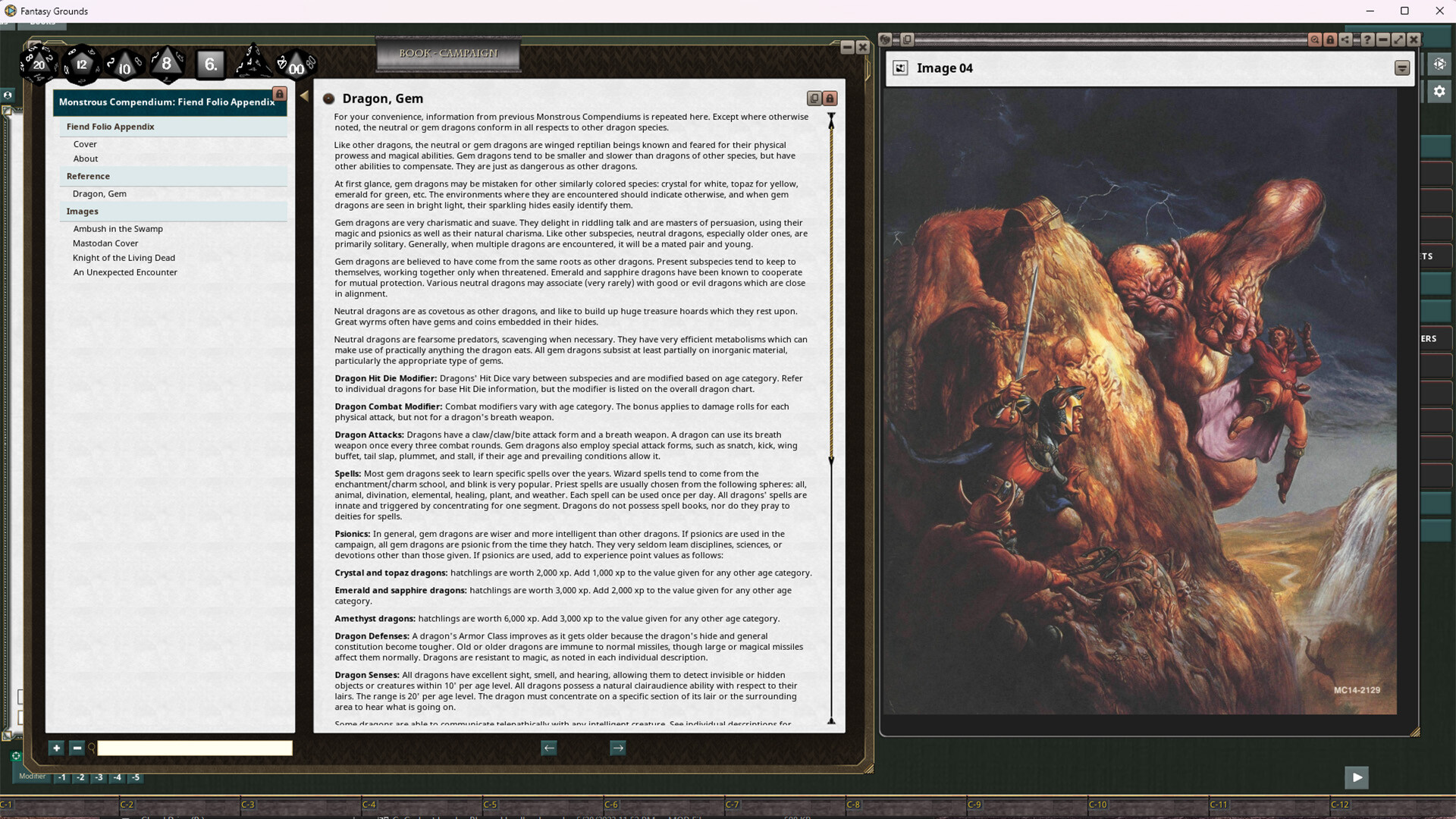Viewport: 1456px width, 819px height.
Task: Type in the search field below the book index
Action: pyautogui.click(x=193, y=748)
